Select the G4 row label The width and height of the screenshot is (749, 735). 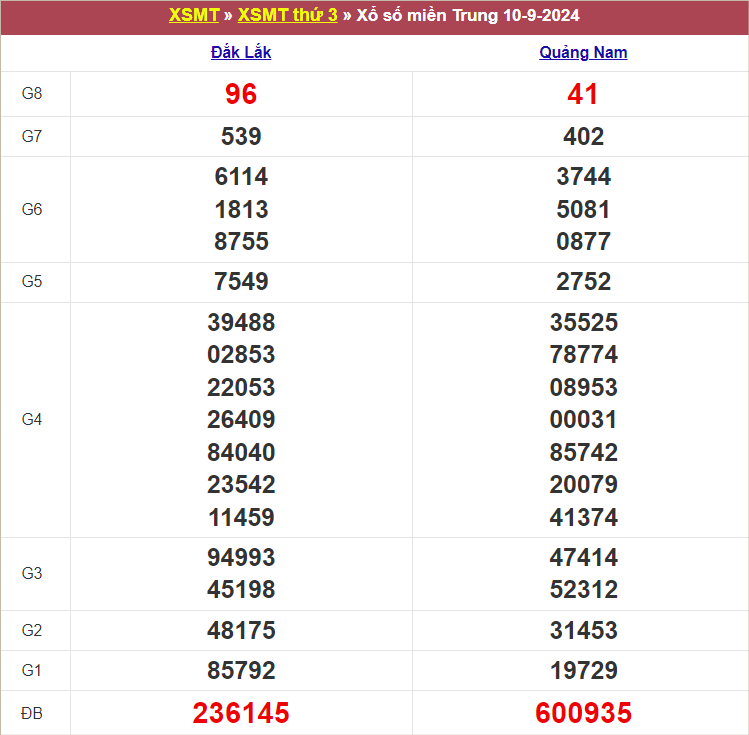pos(32,420)
